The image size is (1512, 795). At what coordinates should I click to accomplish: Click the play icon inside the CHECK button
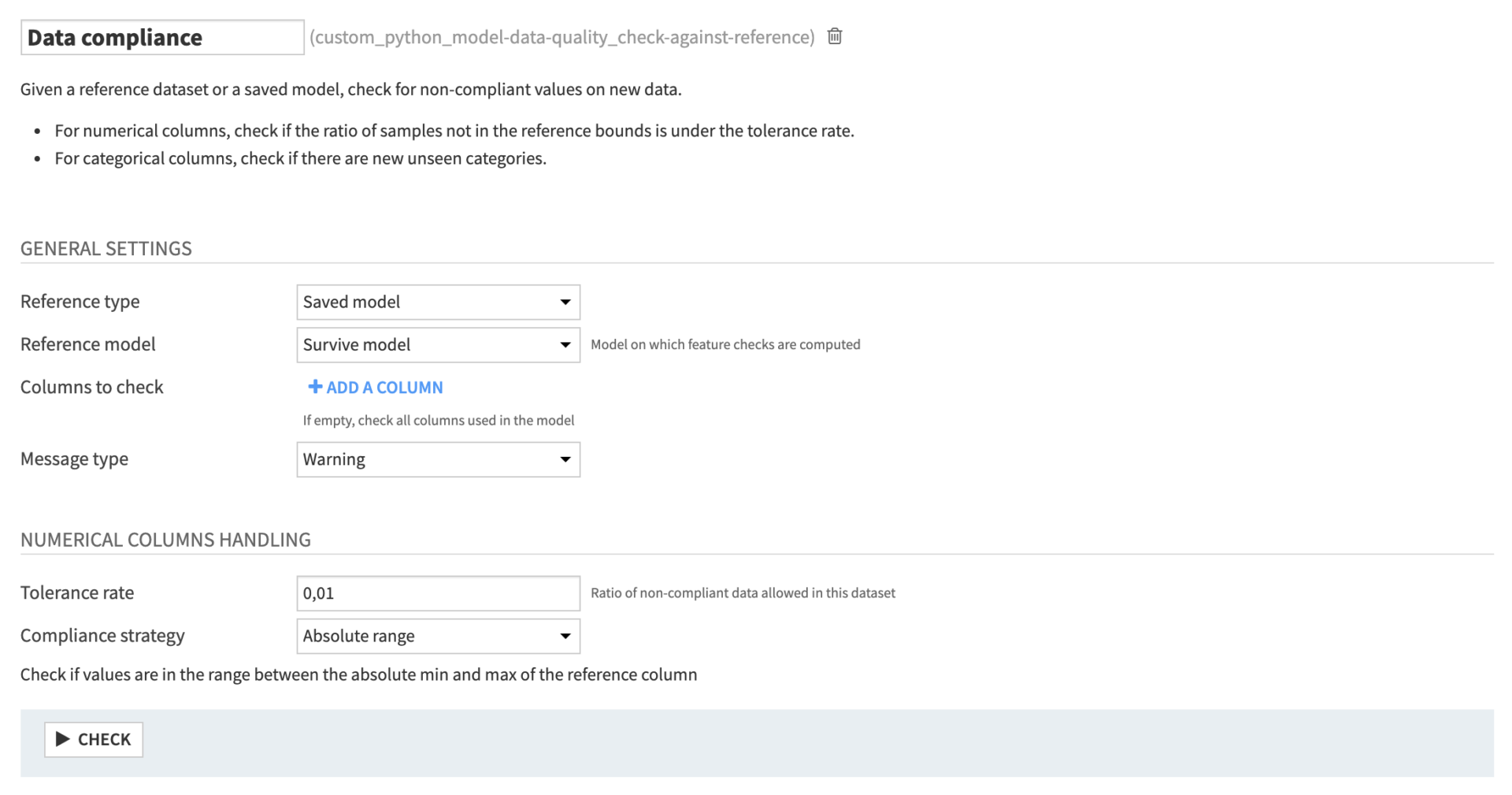tap(62, 739)
